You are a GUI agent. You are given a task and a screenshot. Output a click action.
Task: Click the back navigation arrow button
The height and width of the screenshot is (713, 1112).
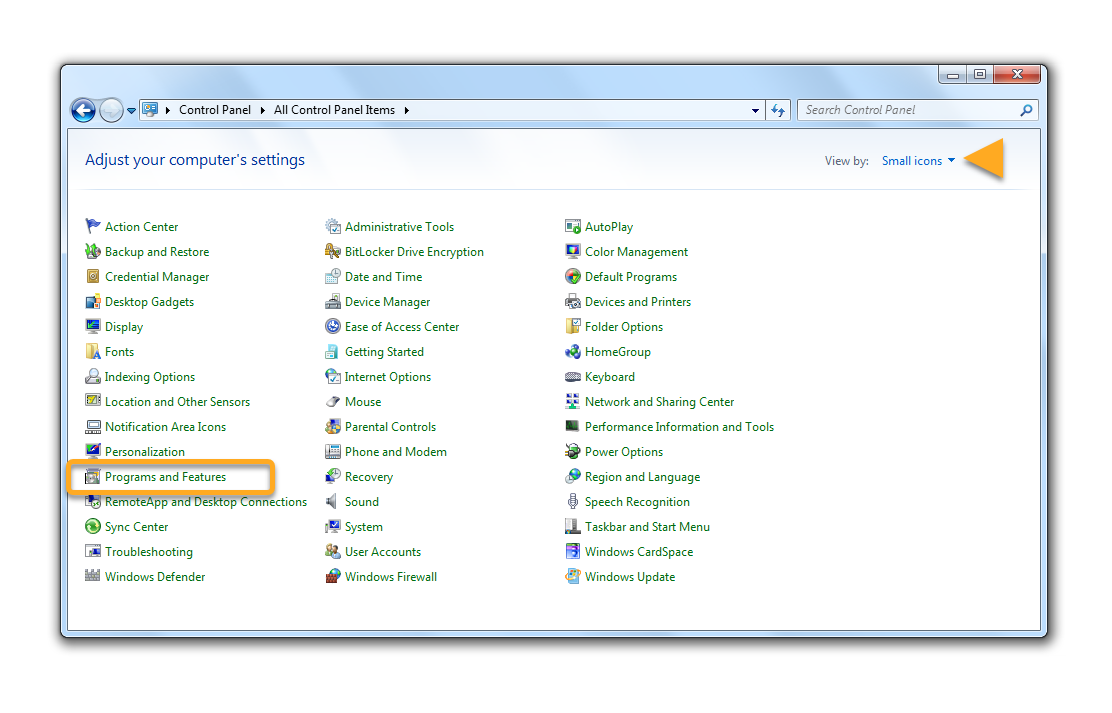click(x=83, y=110)
